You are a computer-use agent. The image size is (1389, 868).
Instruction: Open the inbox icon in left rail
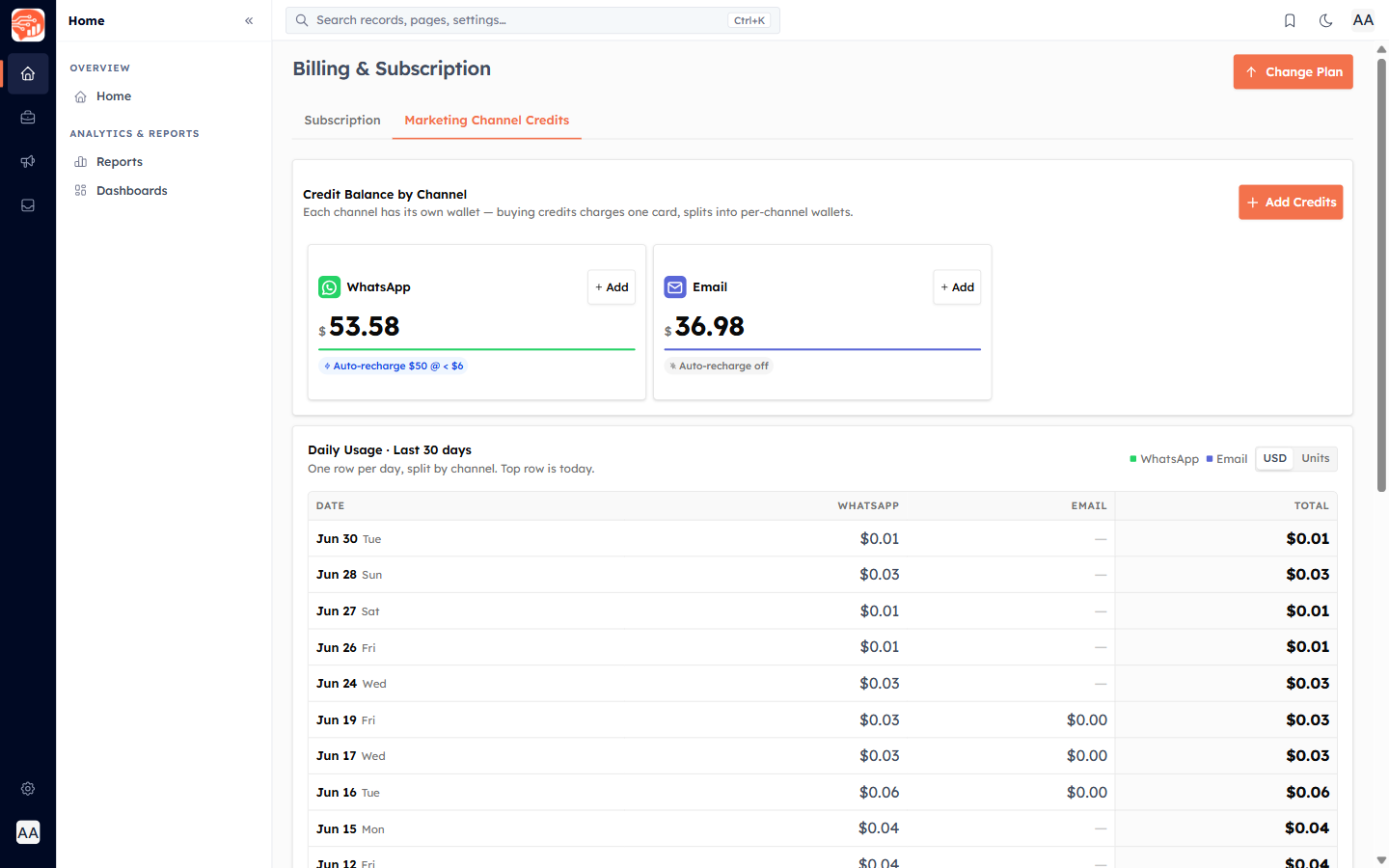[x=28, y=205]
